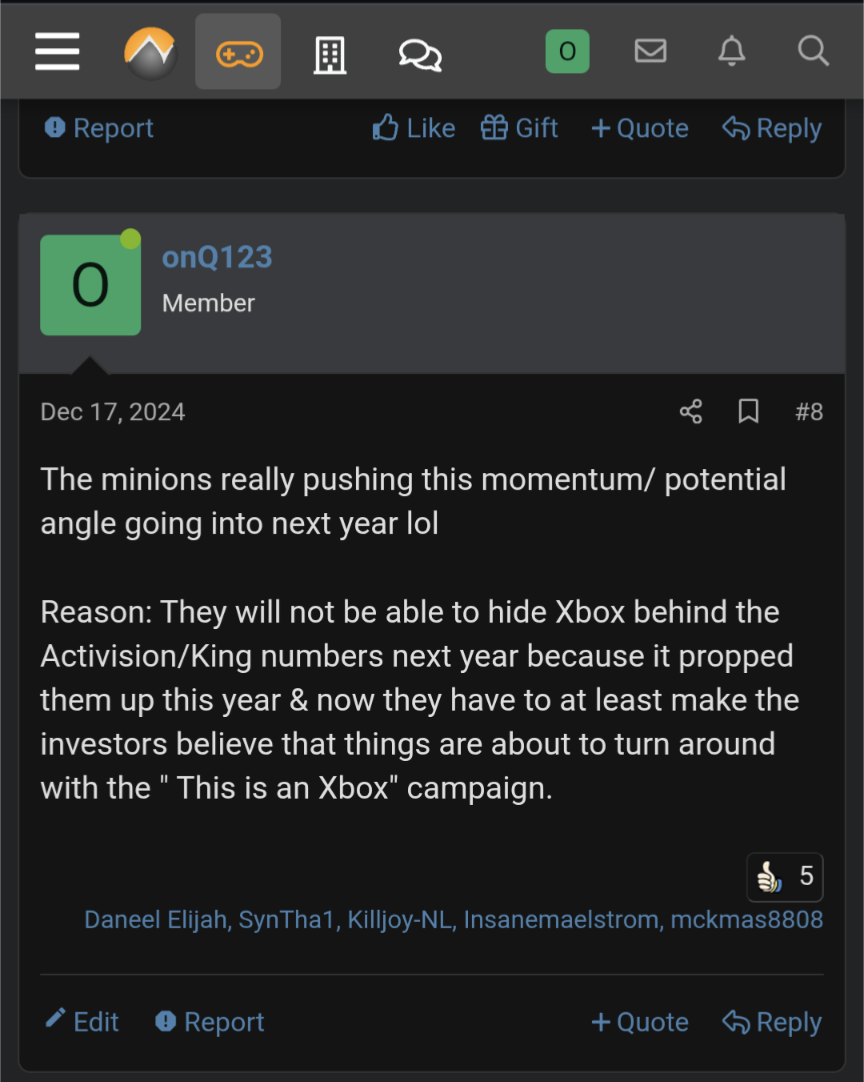
Task: Check your inbox via envelope icon
Action: [650, 52]
